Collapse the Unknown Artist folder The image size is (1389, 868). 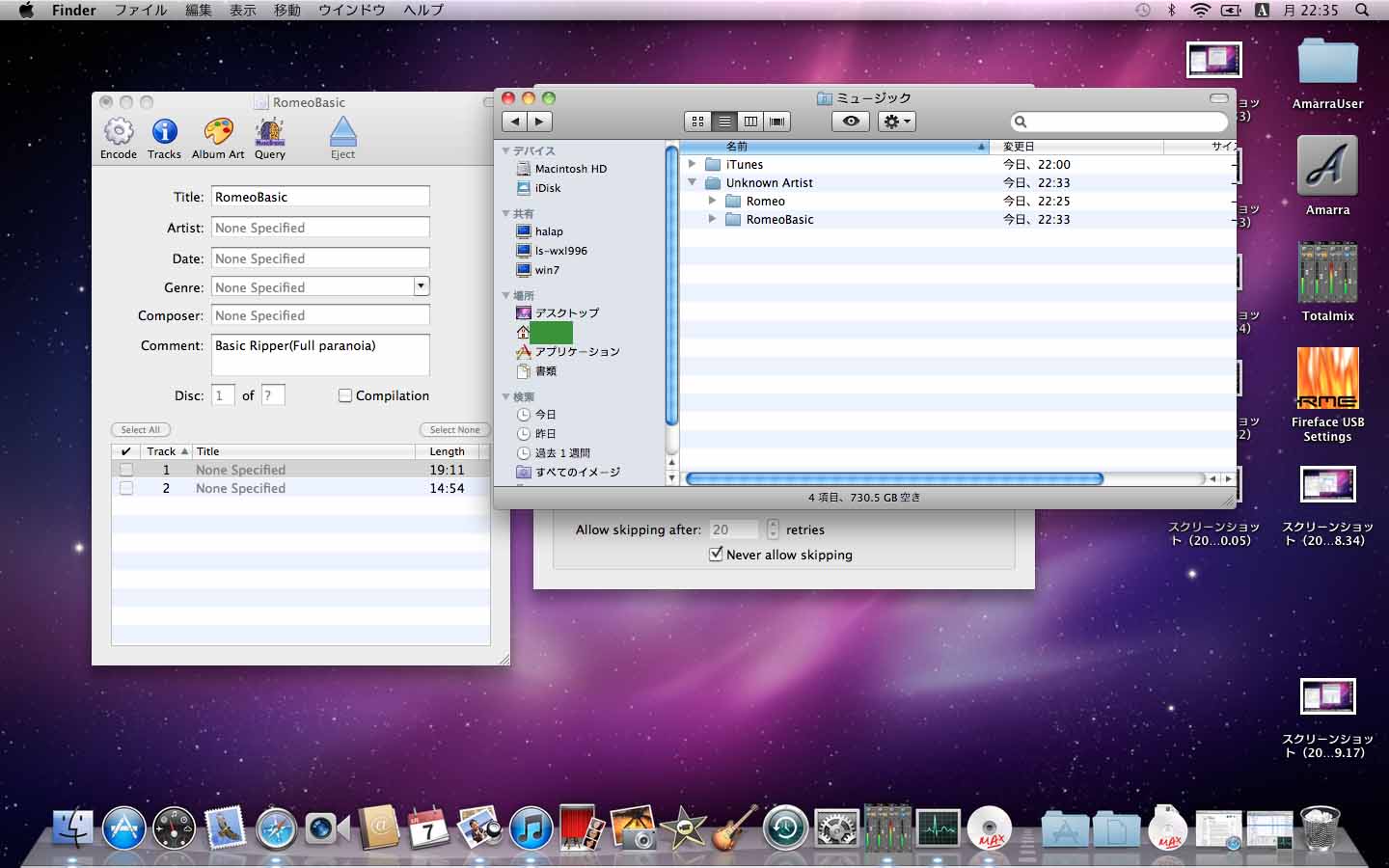pyautogui.click(x=692, y=182)
